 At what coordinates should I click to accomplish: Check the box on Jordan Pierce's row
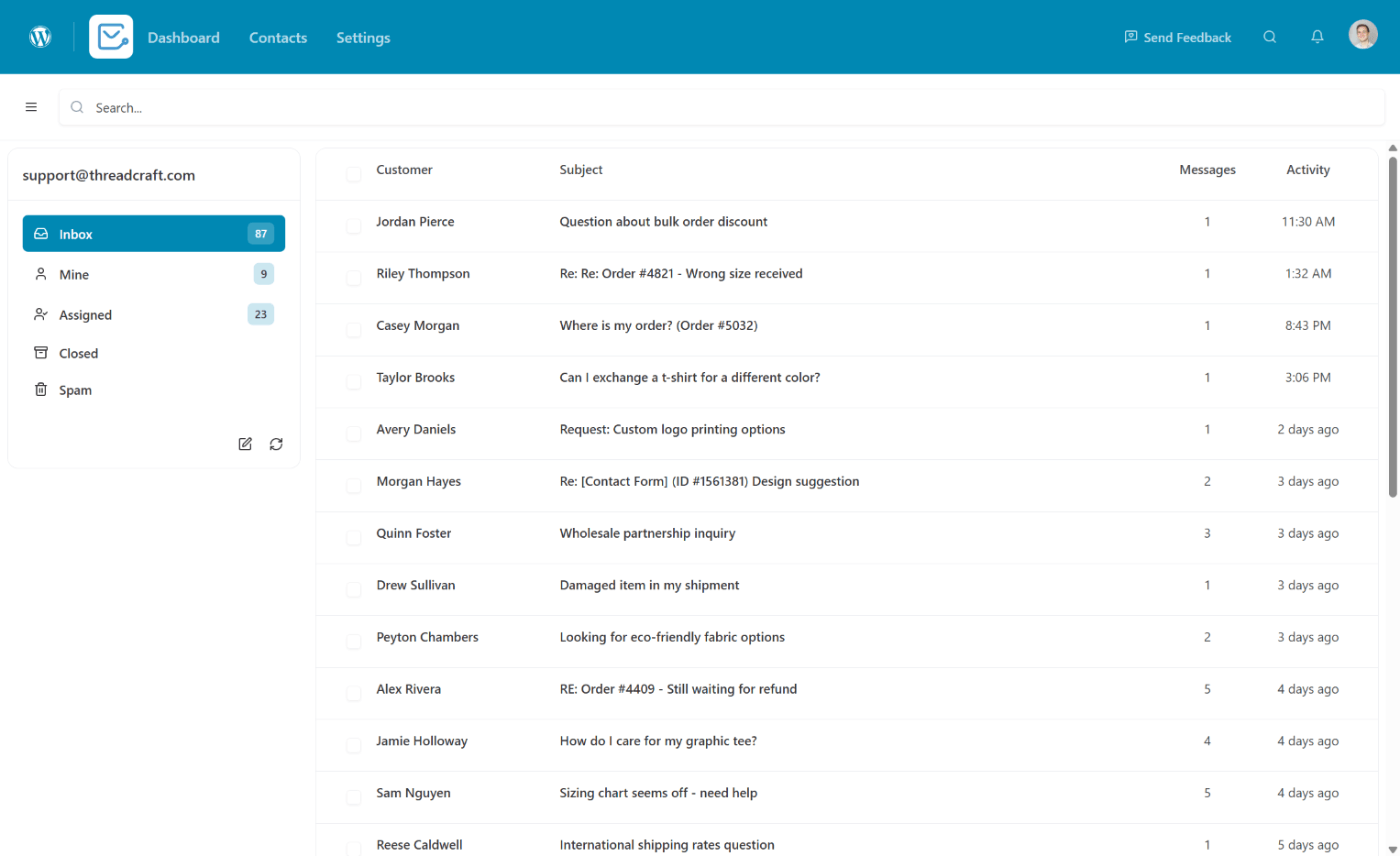pos(353,225)
